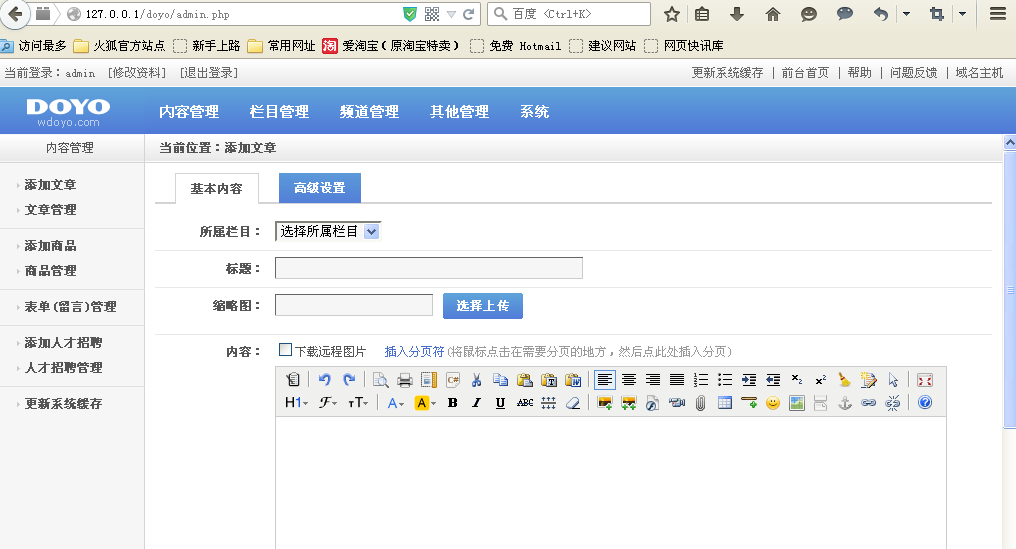Viewport: 1016px width, 549px height.
Task: Click into the 缩略图 input field
Action: click(x=354, y=305)
